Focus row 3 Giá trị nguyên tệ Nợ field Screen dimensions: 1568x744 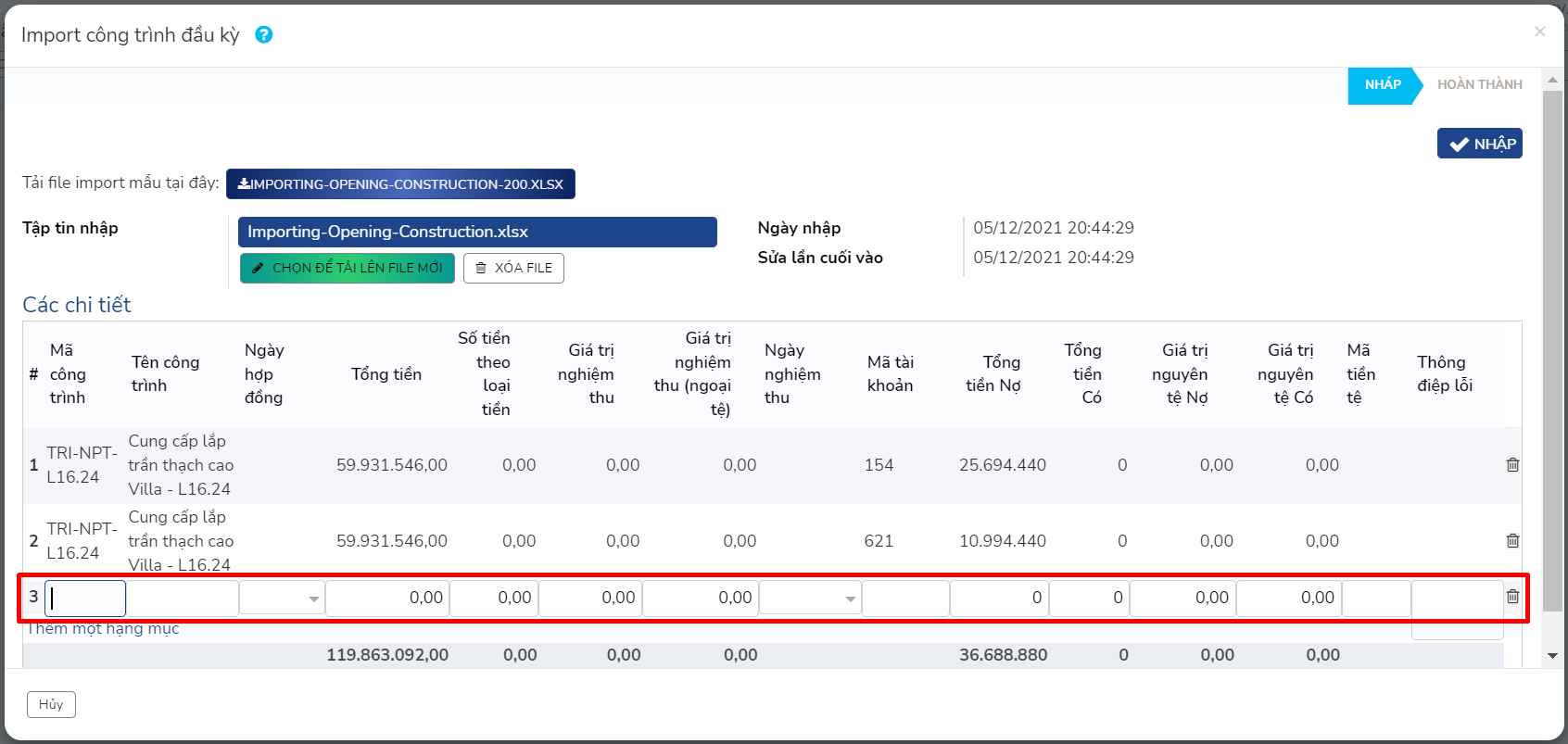point(1182,599)
